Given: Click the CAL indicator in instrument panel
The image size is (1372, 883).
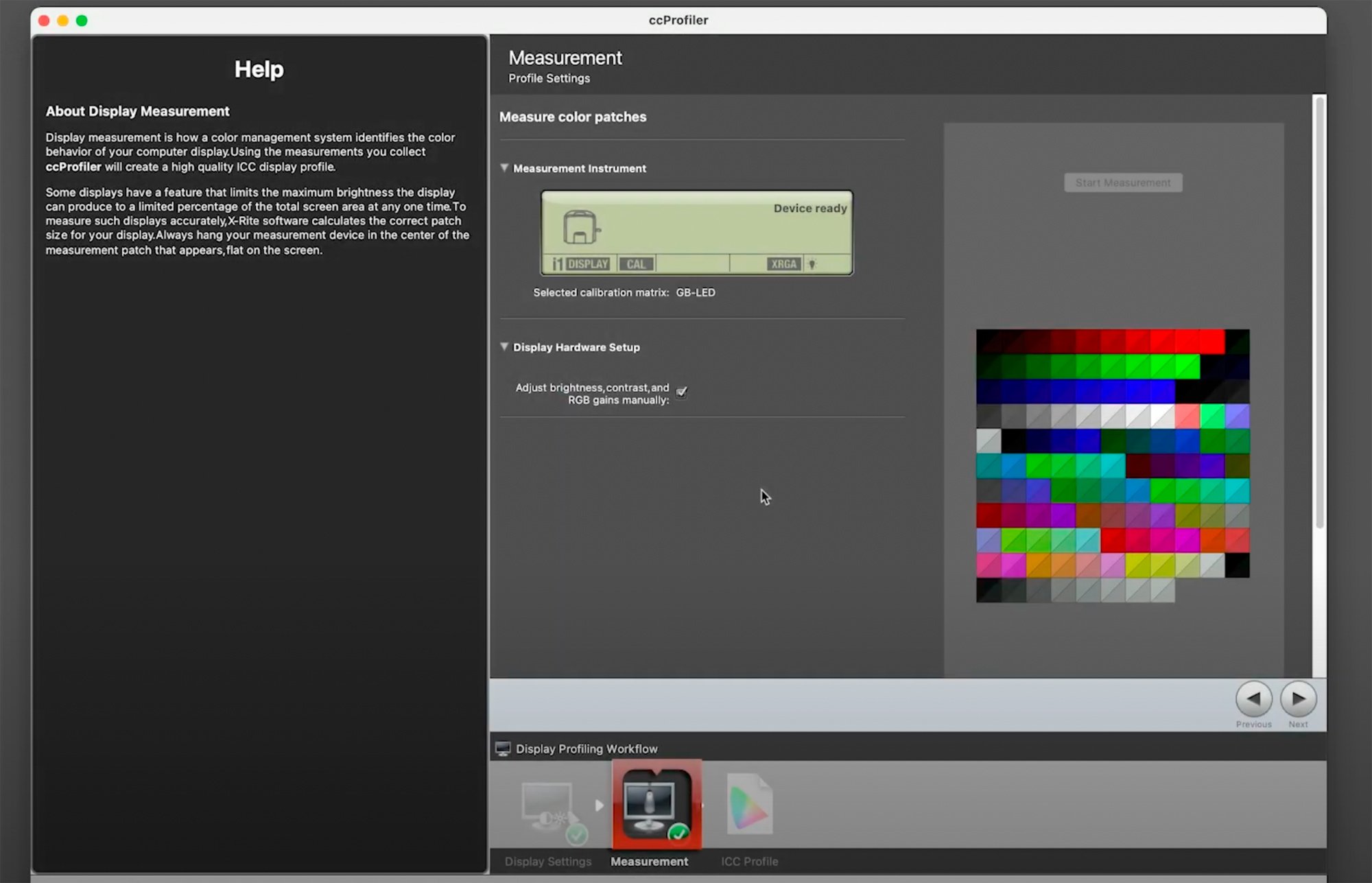Looking at the screenshot, I should 636,264.
